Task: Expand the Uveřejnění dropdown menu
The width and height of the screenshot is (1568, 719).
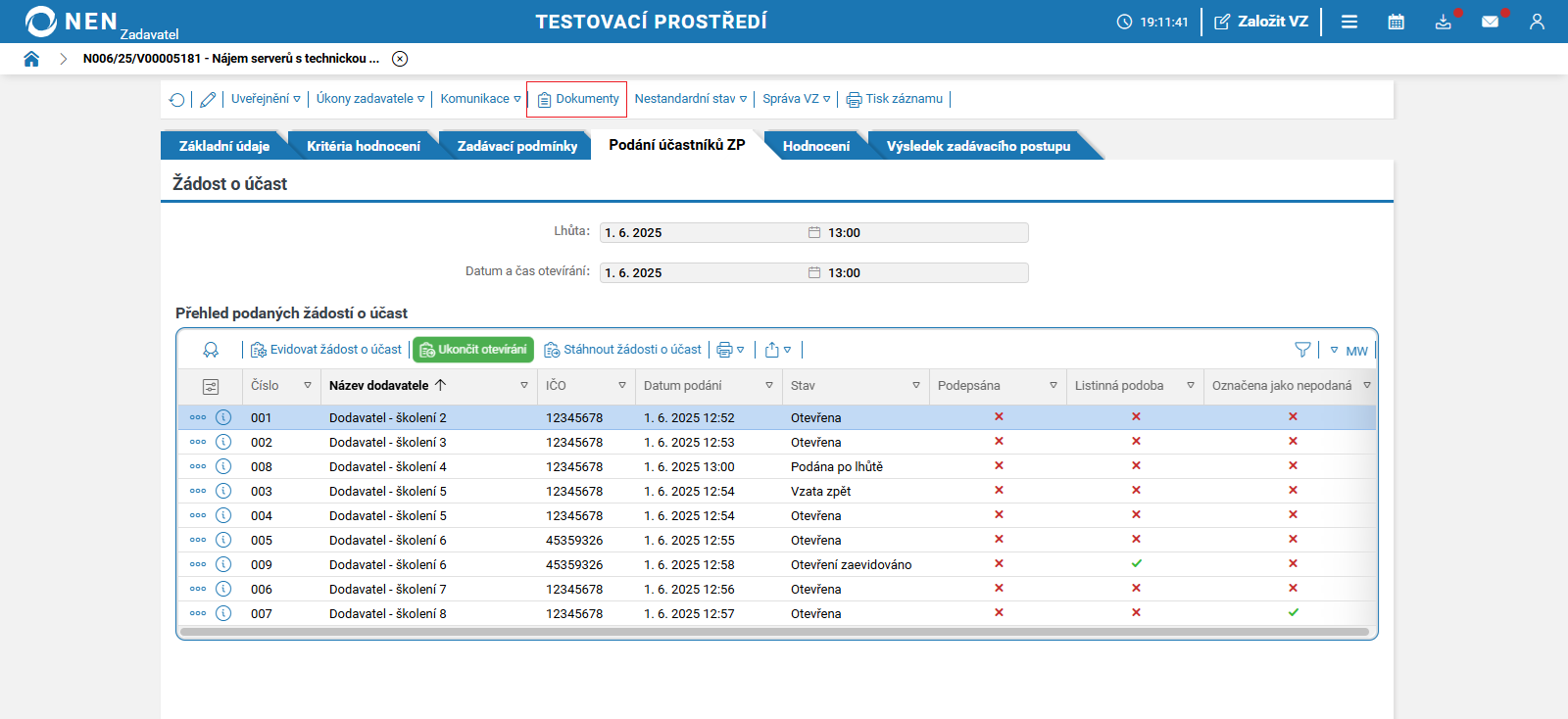Action: (x=266, y=99)
